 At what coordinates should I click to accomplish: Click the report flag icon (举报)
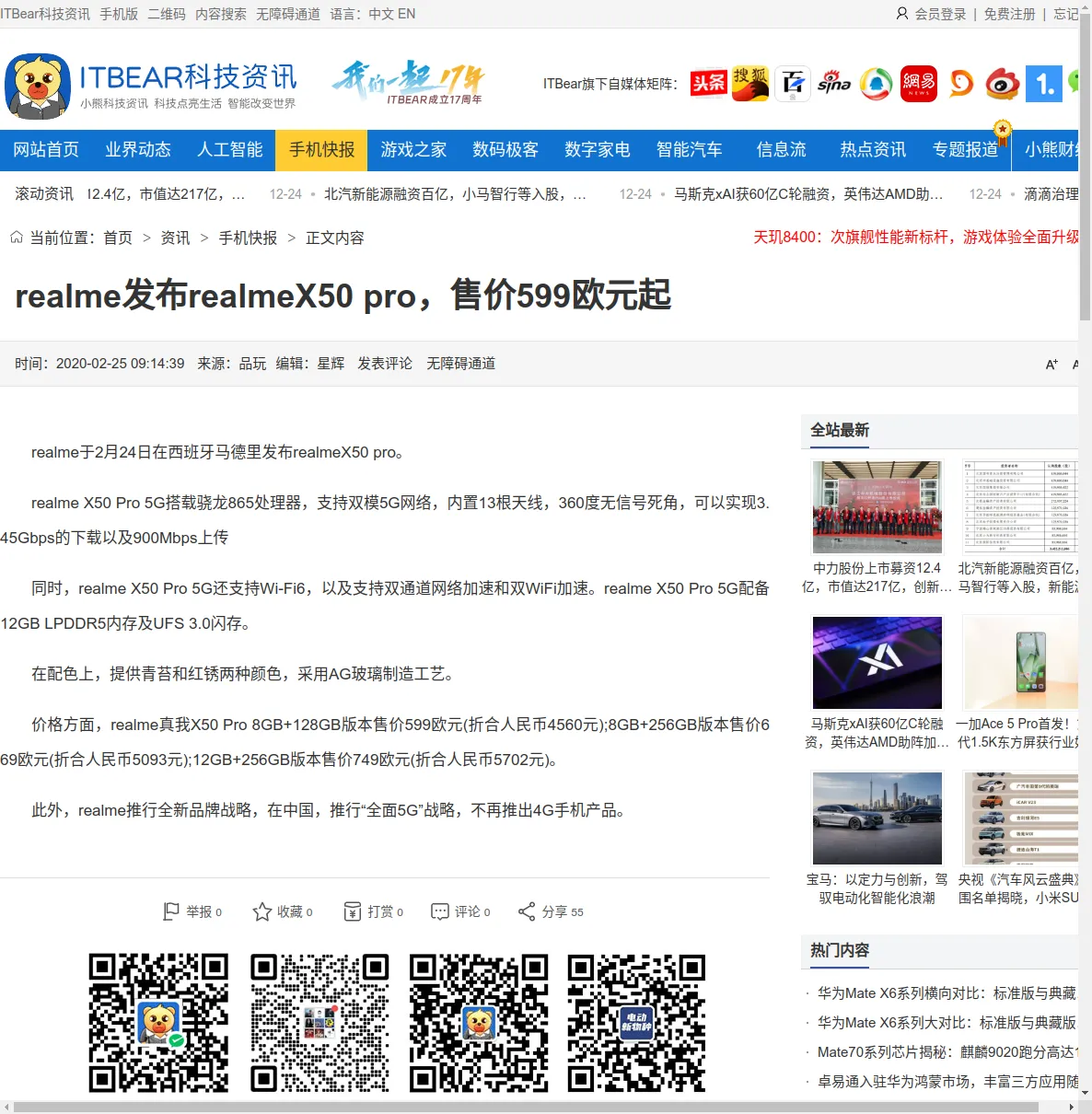pyautogui.click(x=170, y=911)
